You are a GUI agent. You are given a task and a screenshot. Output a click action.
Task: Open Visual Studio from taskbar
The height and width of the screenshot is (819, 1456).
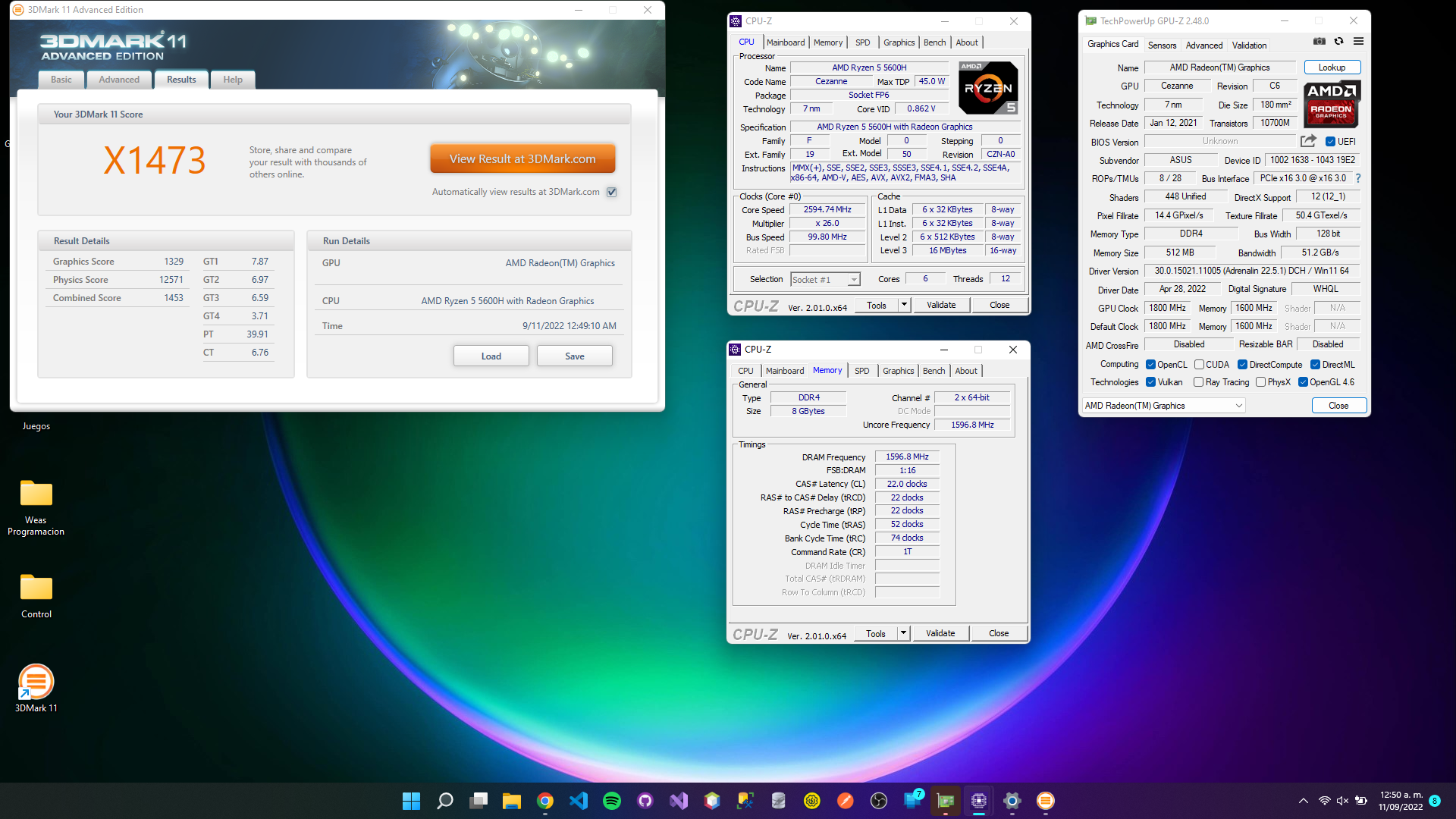tap(679, 801)
